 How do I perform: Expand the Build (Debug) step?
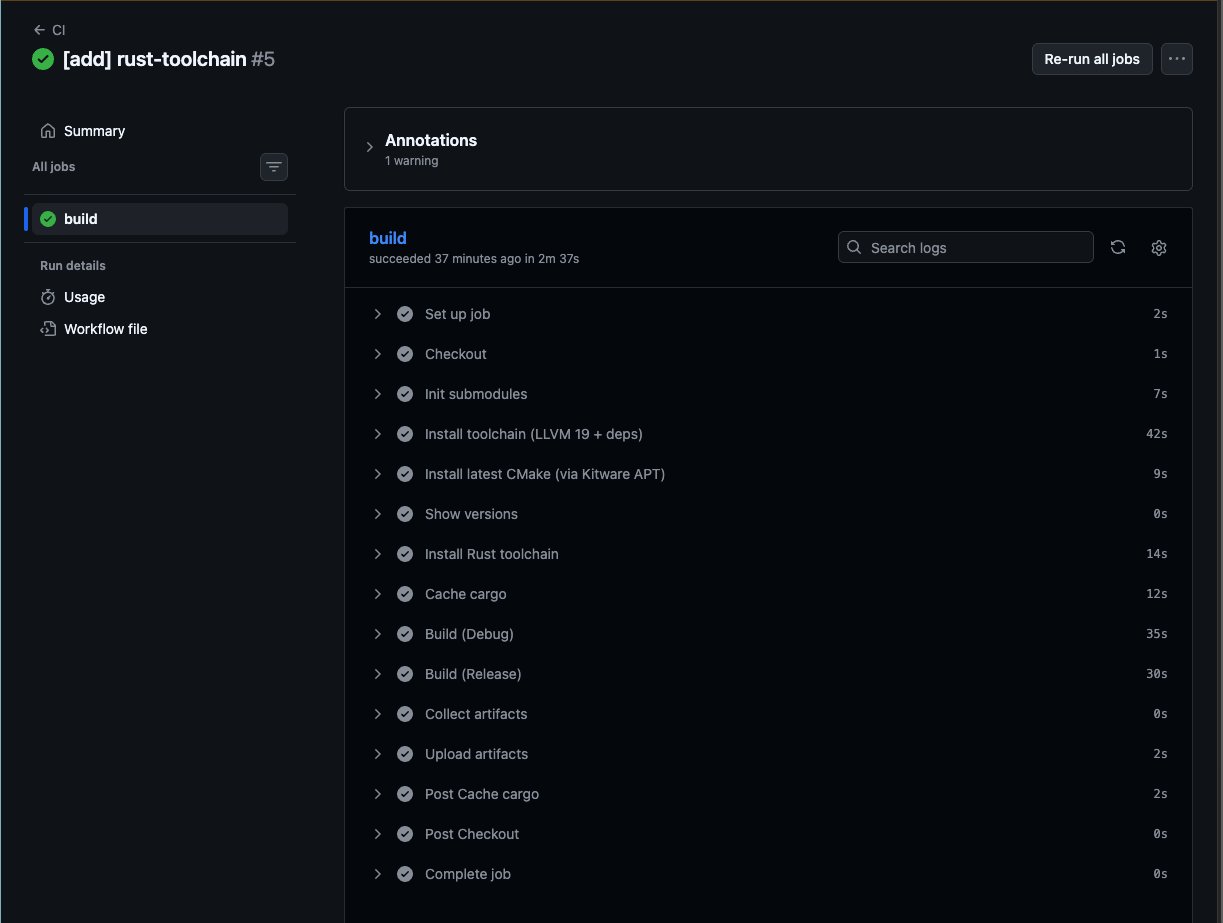click(x=378, y=634)
